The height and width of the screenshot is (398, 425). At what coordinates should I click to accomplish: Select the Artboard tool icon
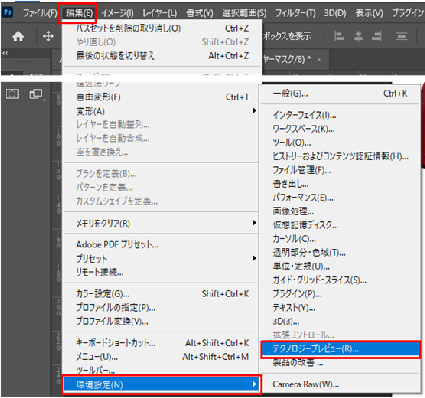click(x=36, y=94)
